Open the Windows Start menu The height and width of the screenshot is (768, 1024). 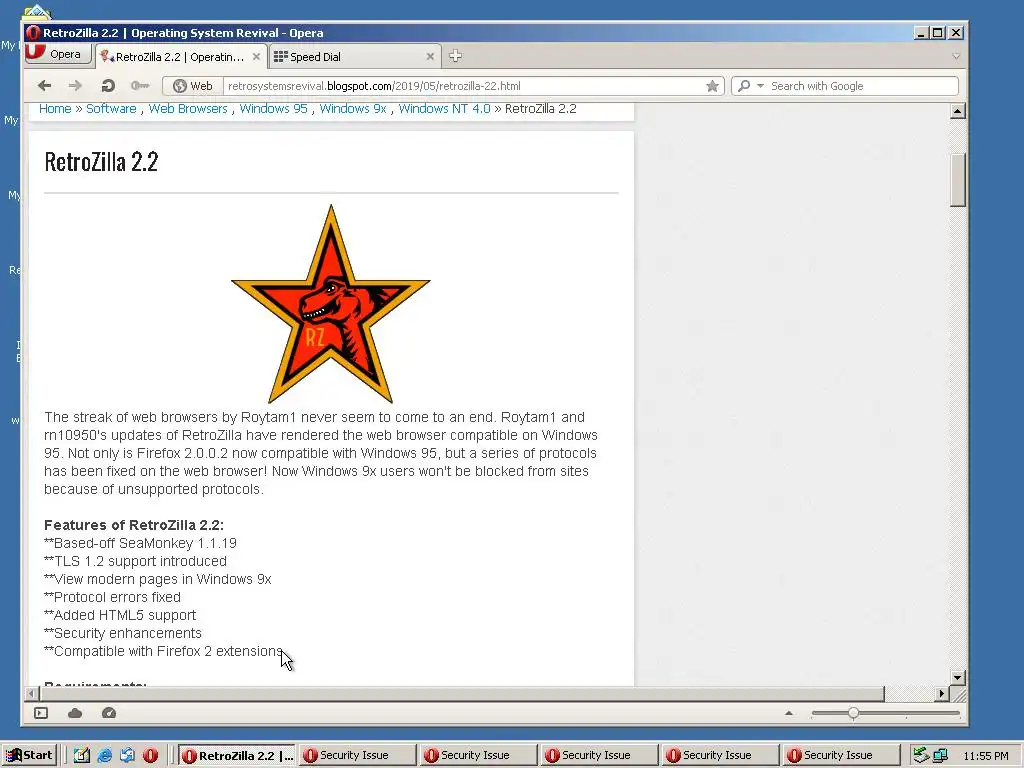tap(29, 755)
